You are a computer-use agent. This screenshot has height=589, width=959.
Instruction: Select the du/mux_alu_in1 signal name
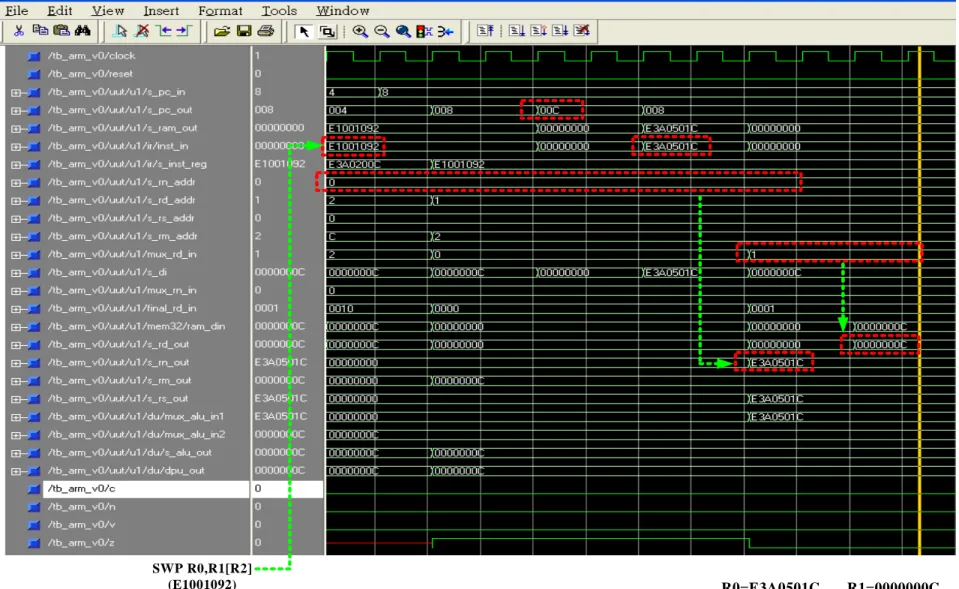(136, 417)
